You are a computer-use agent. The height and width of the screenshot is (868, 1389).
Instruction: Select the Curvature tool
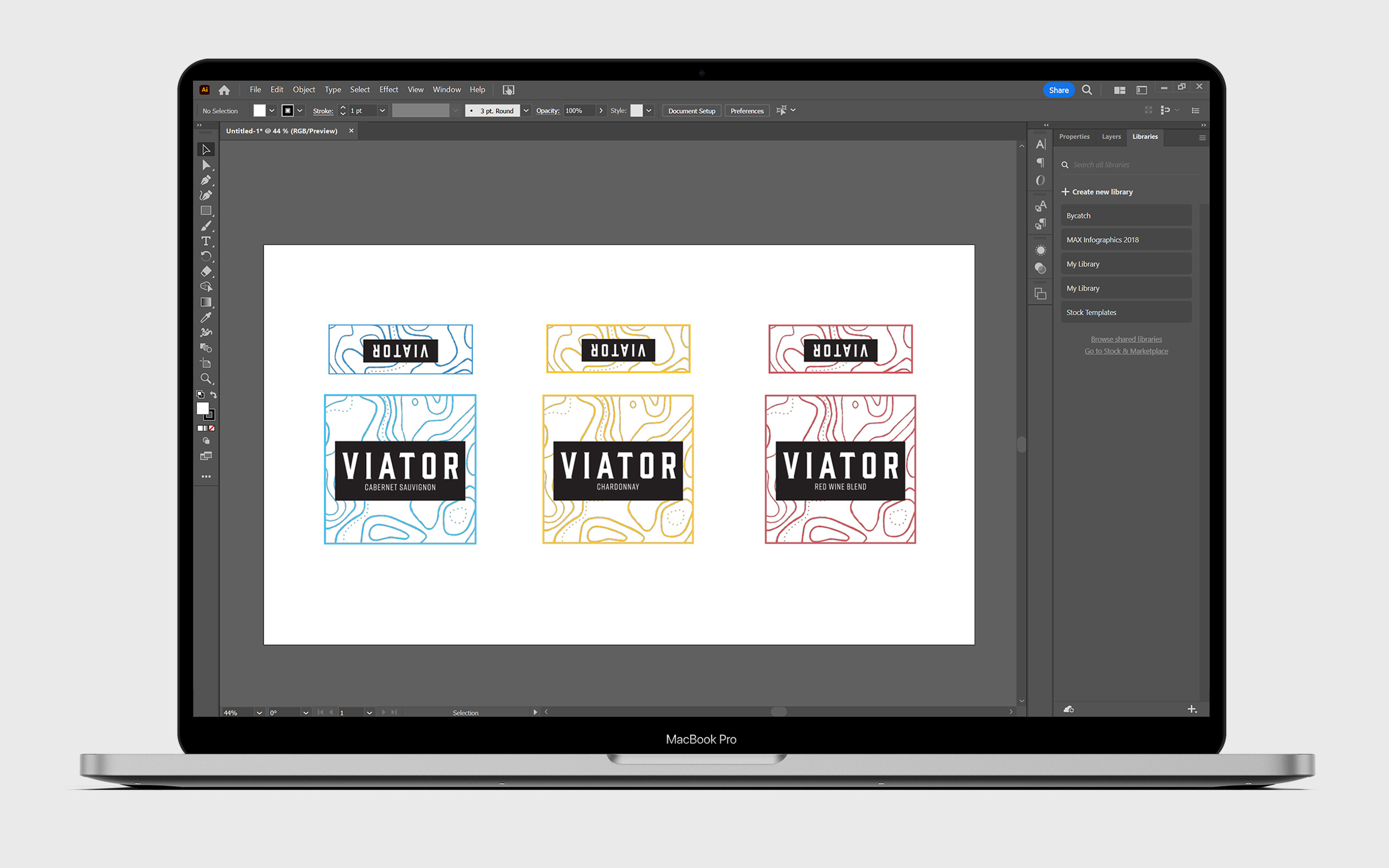point(206,195)
